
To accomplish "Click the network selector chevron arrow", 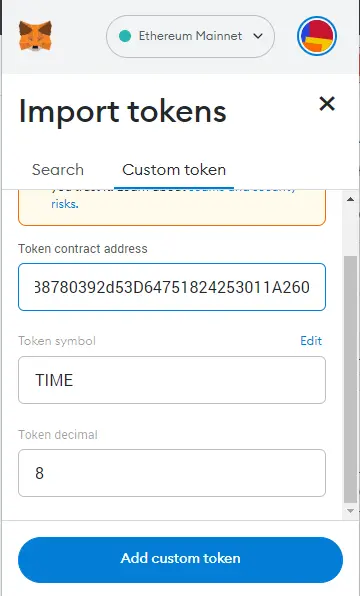I will click(x=258, y=36).
